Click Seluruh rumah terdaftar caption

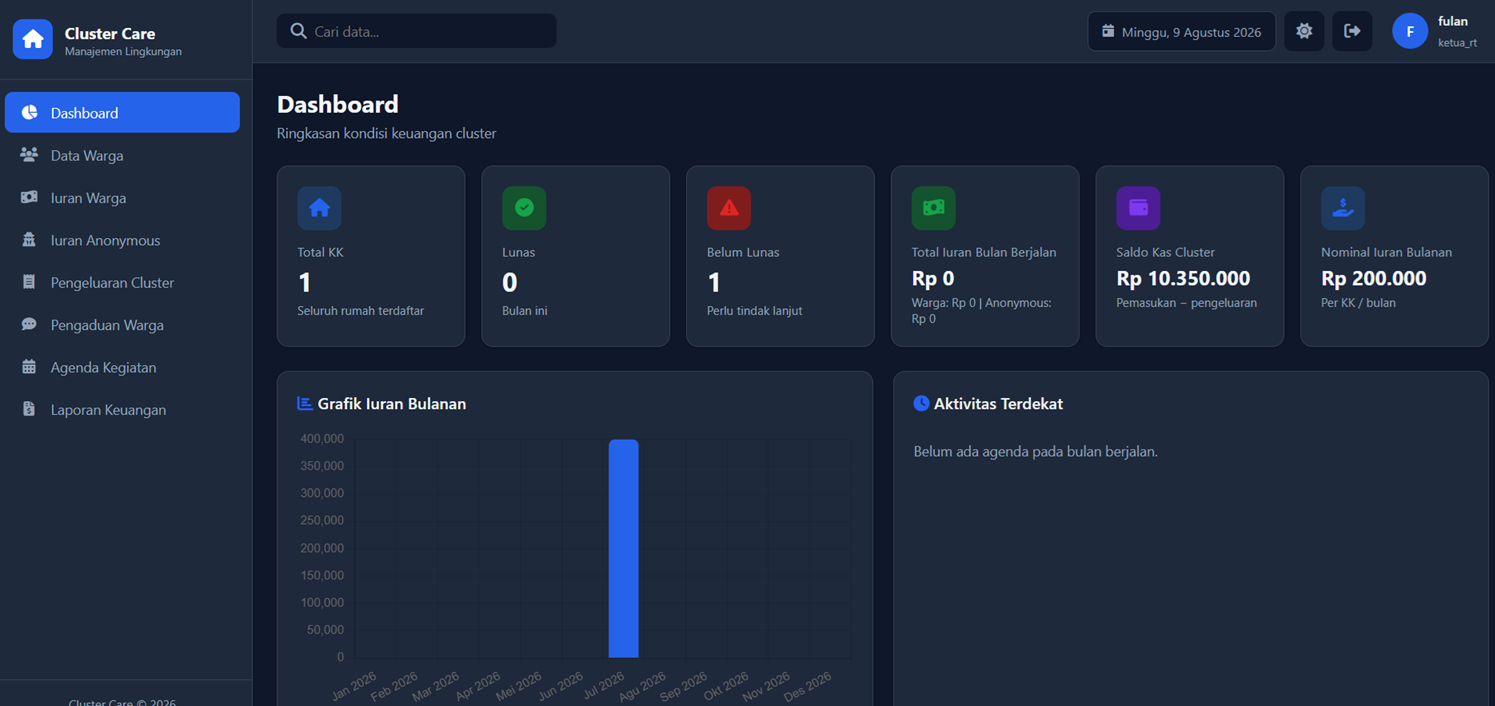[x=361, y=311]
